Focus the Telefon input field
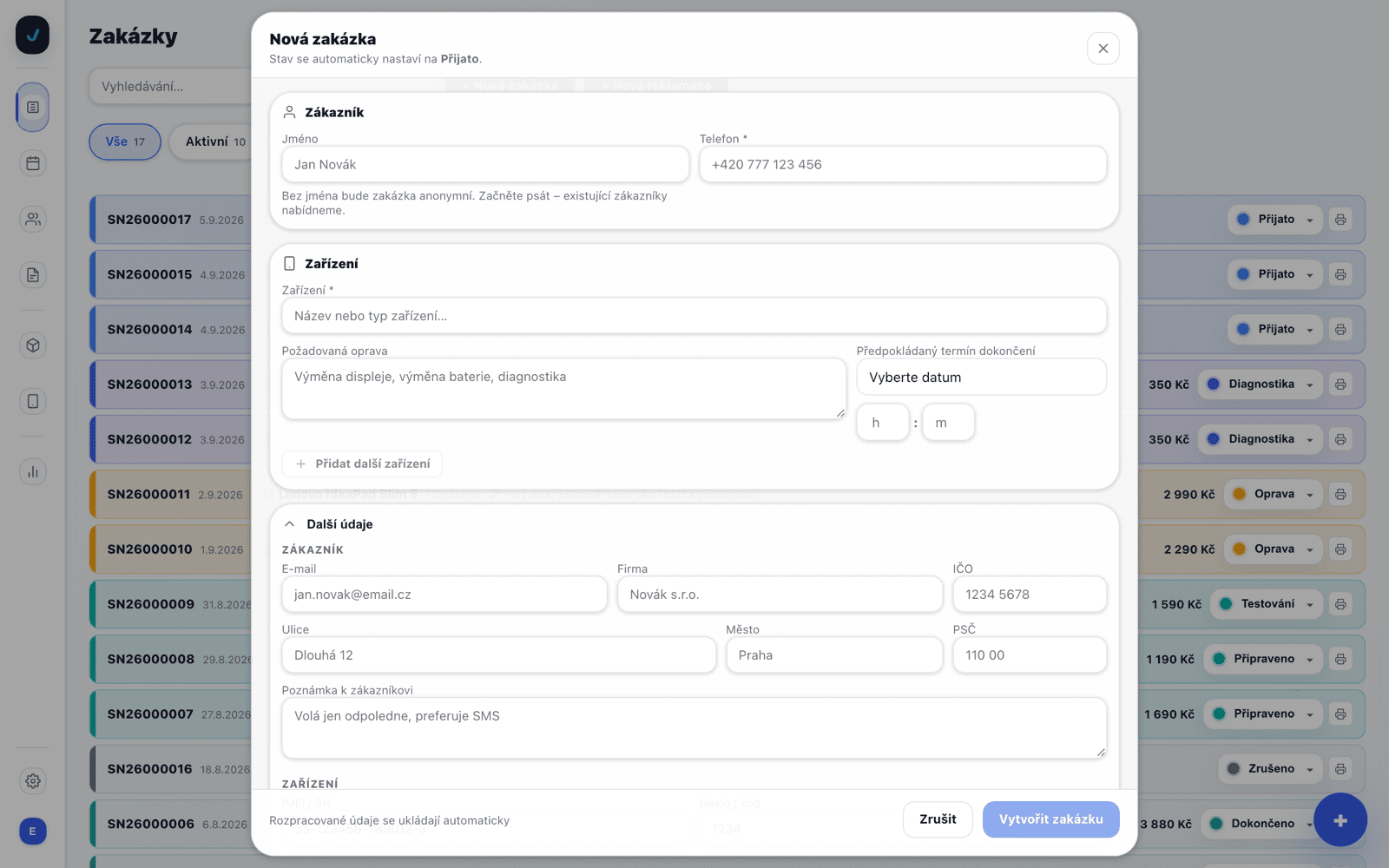This screenshot has width=1389, height=868. pyautogui.click(x=903, y=164)
